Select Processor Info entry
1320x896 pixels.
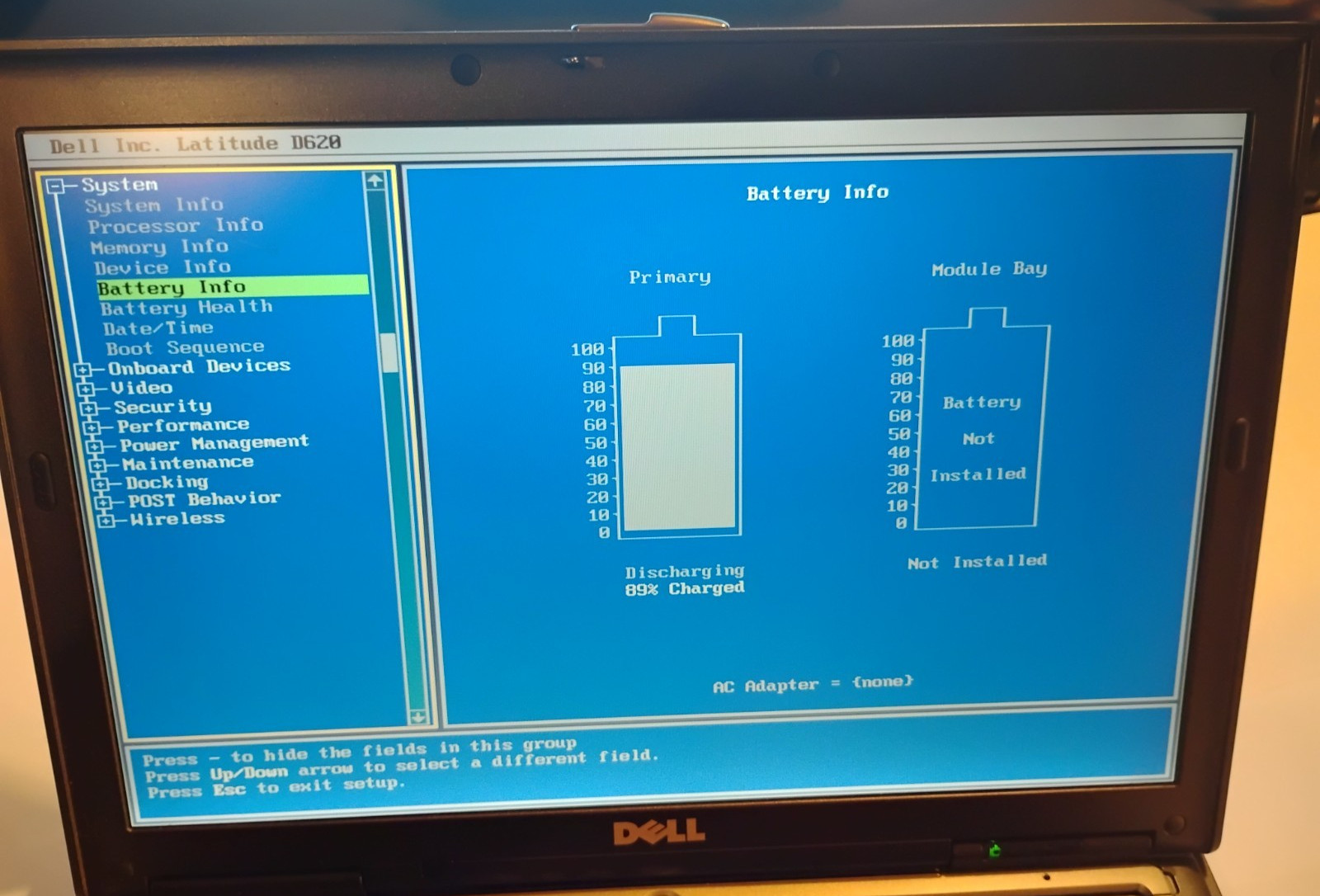click(x=176, y=225)
